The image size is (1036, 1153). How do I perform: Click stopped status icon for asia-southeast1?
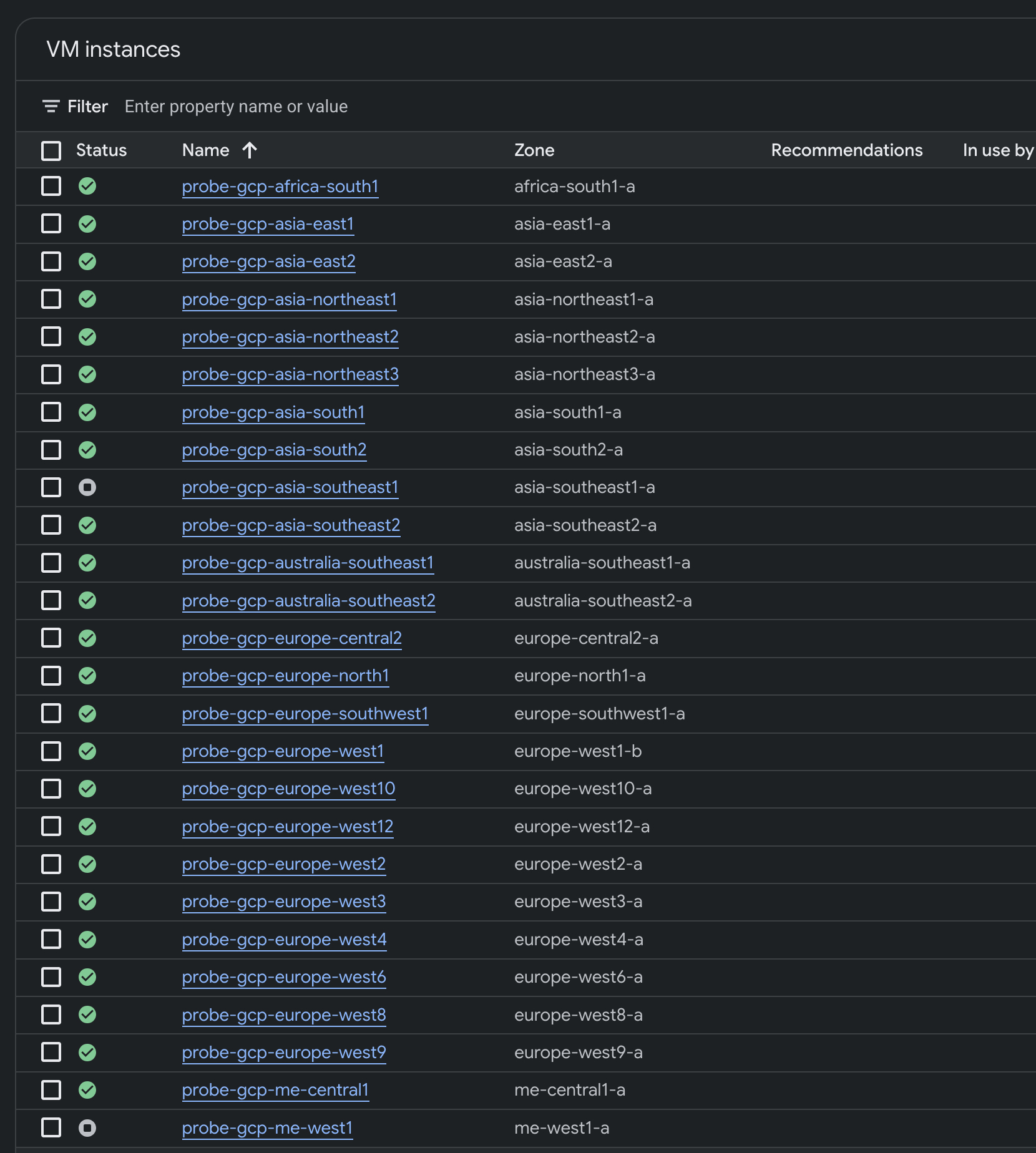(x=87, y=487)
